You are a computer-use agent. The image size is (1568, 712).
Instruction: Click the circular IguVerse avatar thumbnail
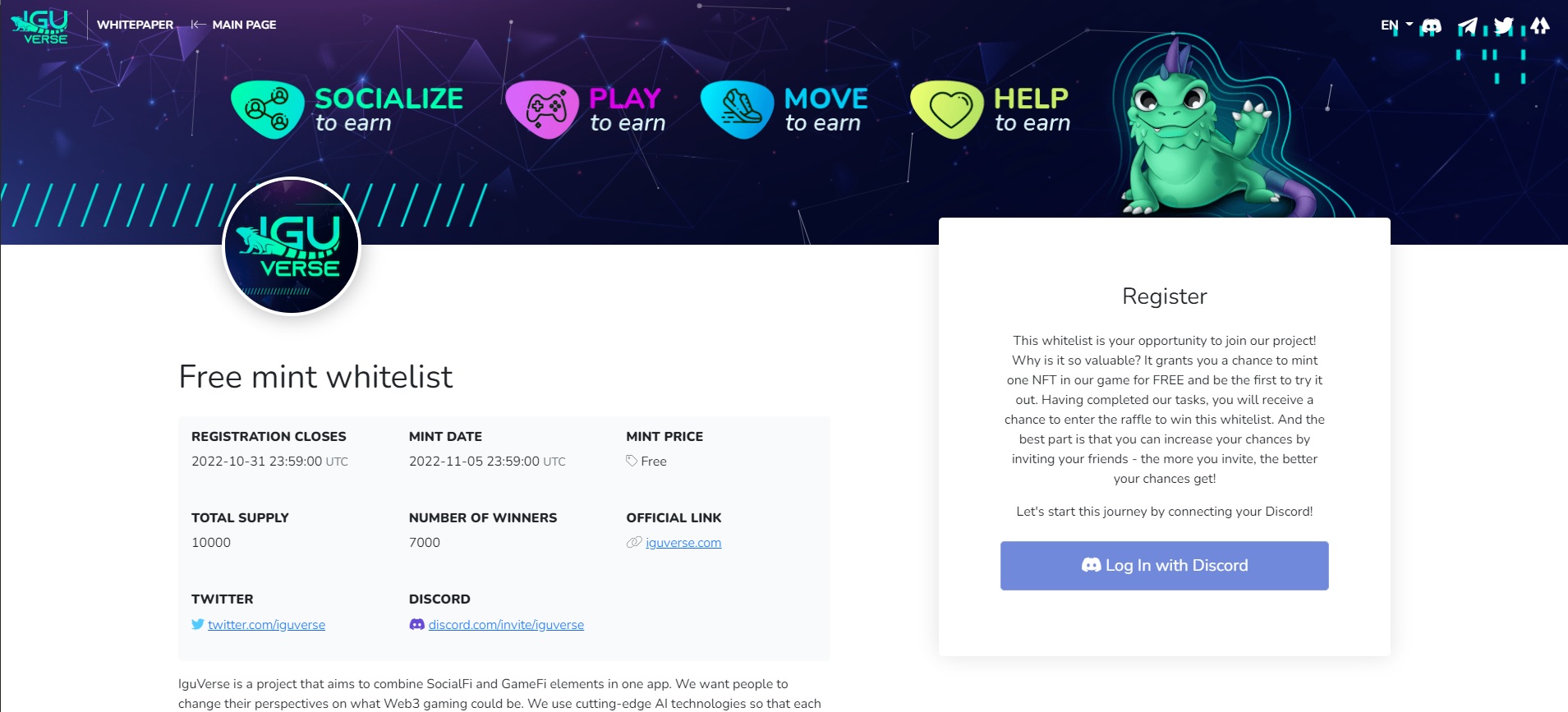[x=292, y=246]
